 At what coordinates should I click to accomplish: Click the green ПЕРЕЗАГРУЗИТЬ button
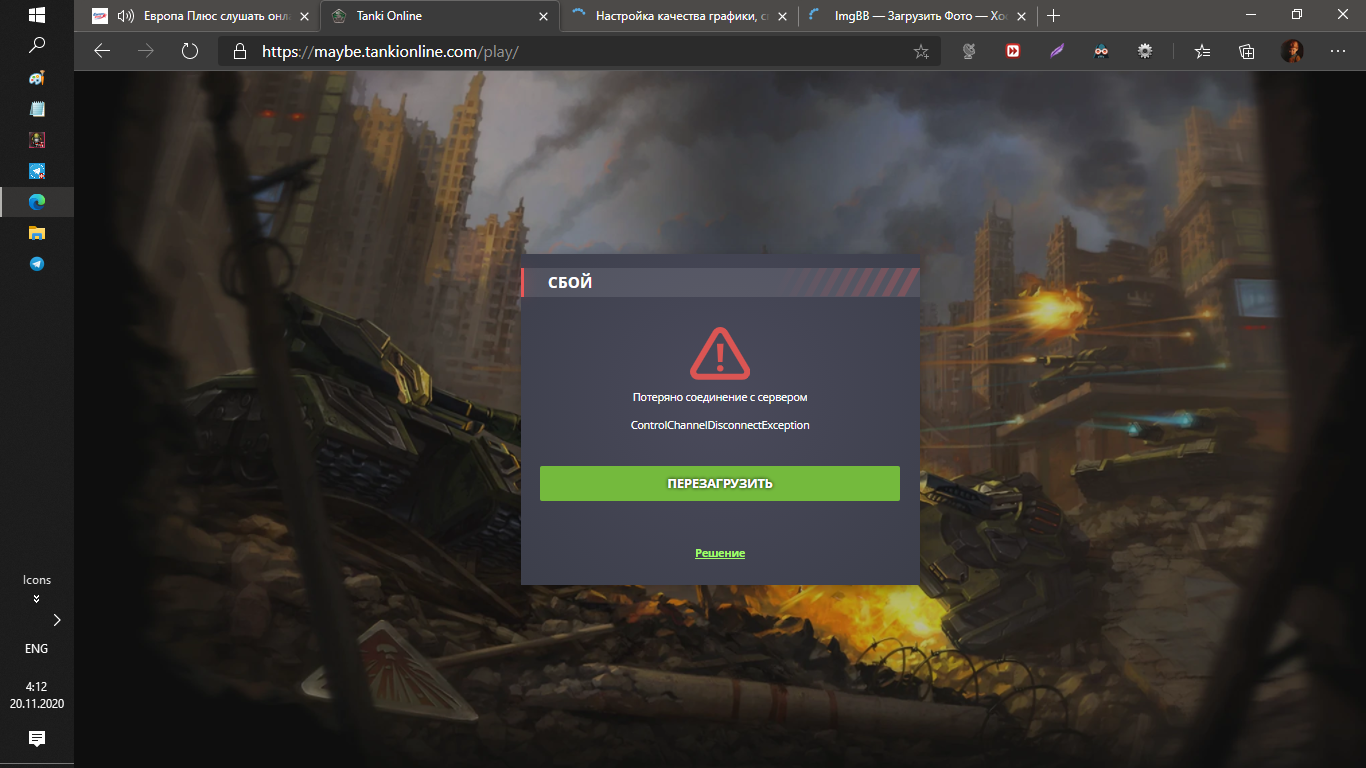(720, 484)
